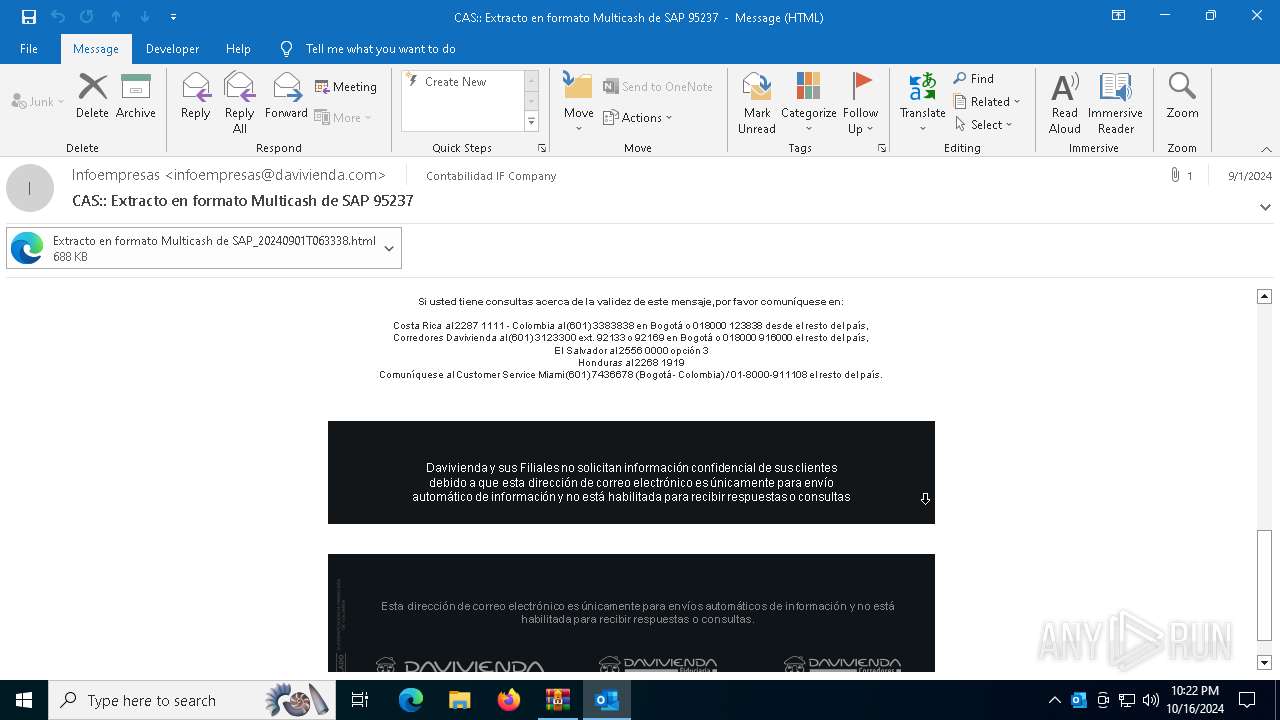Open Windows Start menu
The width and height of the screenshot is (1280, 720).
click(24, 700)
